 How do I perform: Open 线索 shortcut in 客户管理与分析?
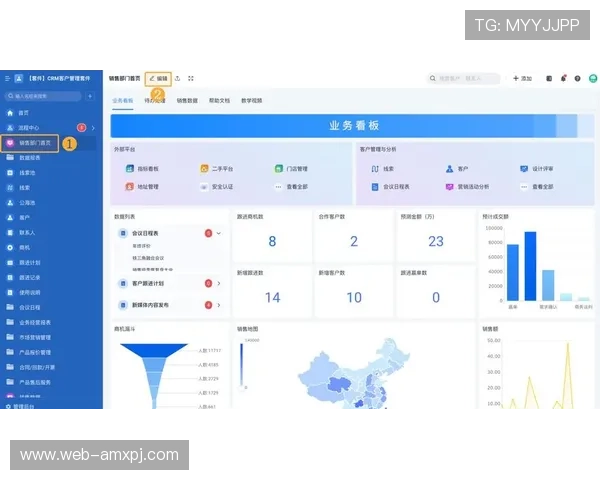pyautogui.click(x=382, y=168)
